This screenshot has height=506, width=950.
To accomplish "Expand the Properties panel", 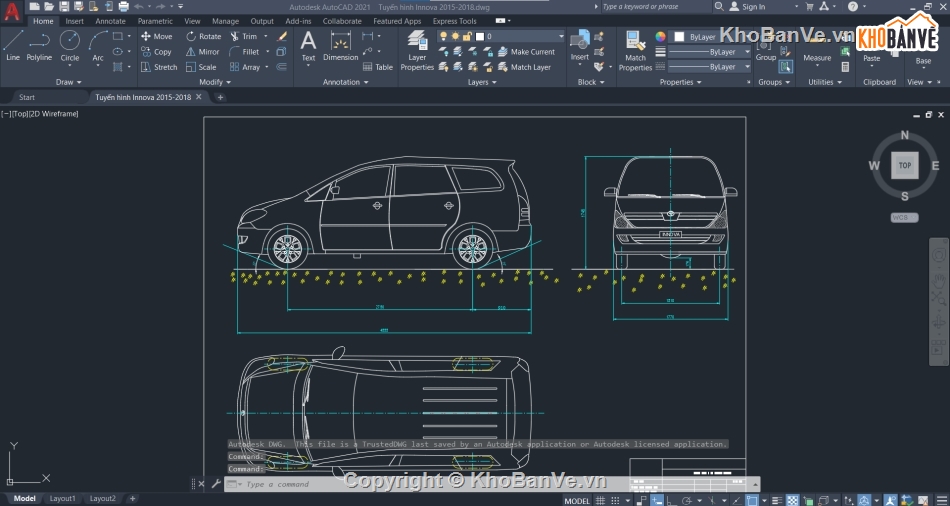I will point(680,82).
